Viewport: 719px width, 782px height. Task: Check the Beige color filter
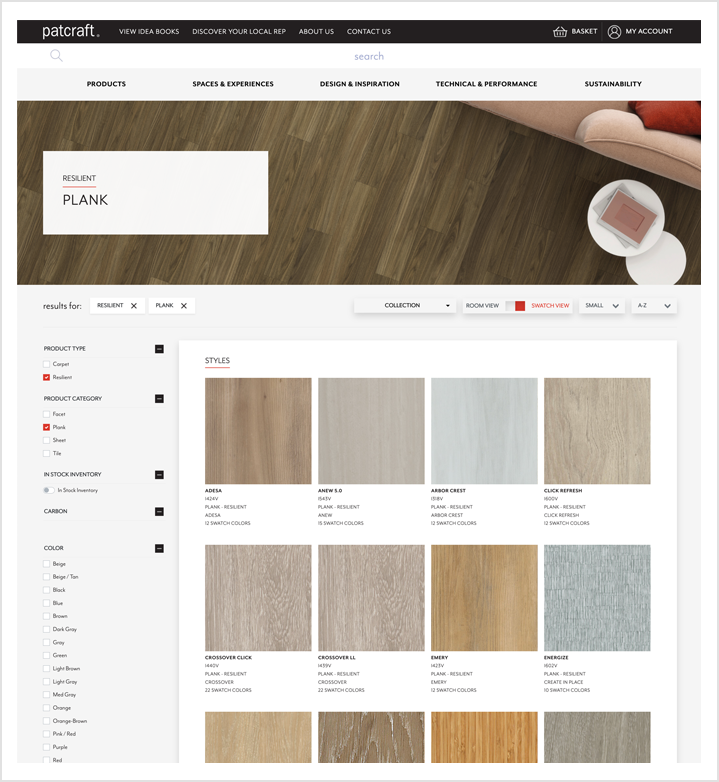(46, 564)
